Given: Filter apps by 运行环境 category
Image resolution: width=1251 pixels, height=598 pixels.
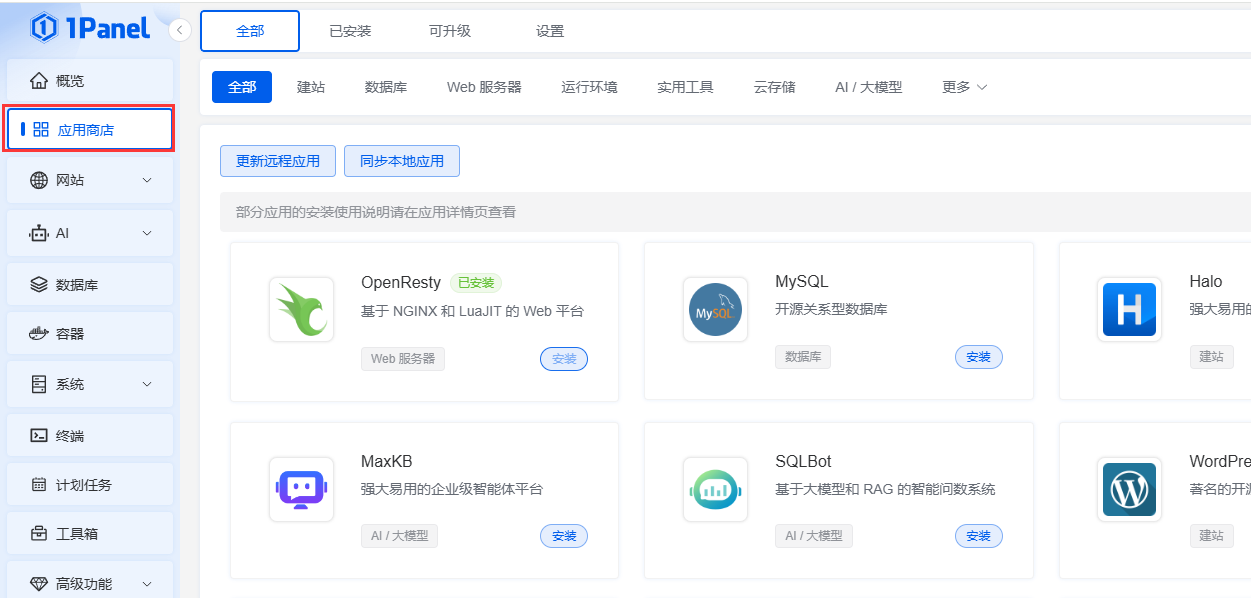Looking at the screenshot, I should point(589,87).
